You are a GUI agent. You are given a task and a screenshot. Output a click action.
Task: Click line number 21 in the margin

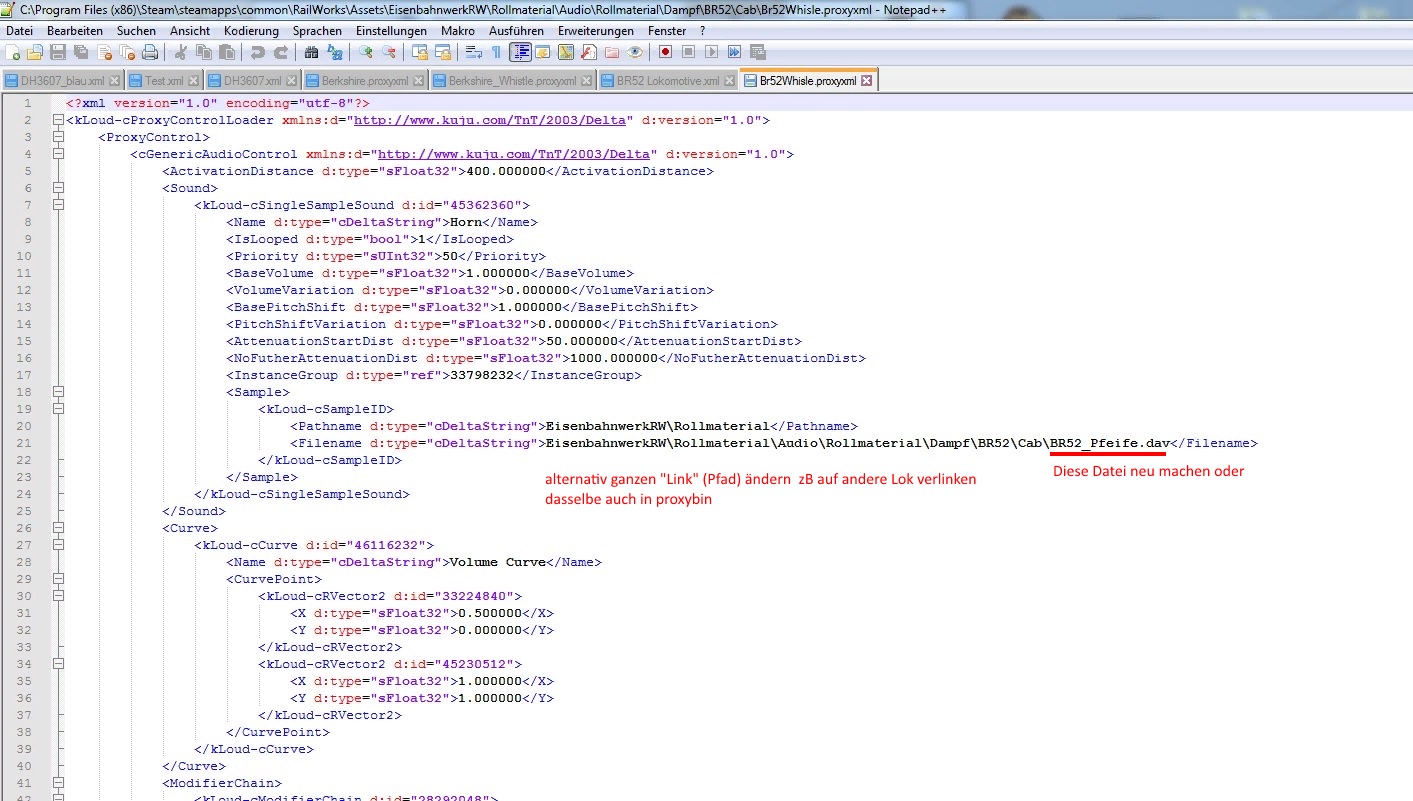pos(25,443)
